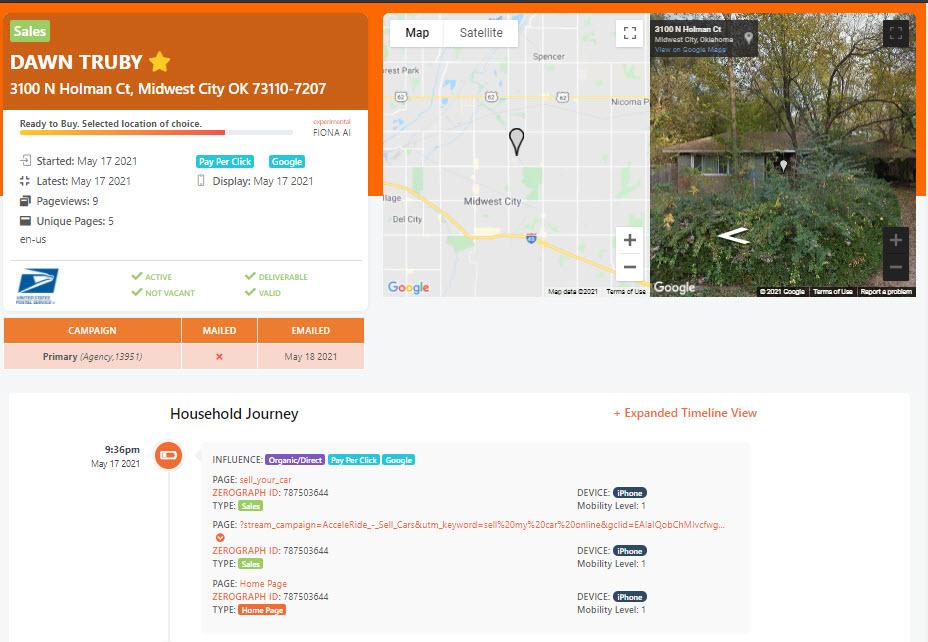The width and height of the screenshot is (928, 642).
Task: Click the iPhone device badge for Home Page
Action: [x=630, y=597]
